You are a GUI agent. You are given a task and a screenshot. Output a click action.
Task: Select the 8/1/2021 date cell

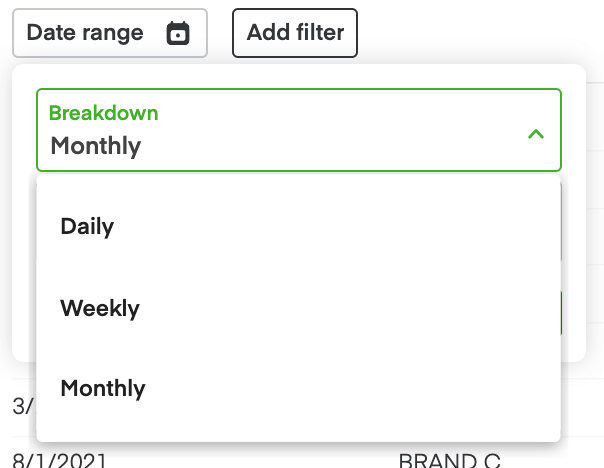point(59,461)
